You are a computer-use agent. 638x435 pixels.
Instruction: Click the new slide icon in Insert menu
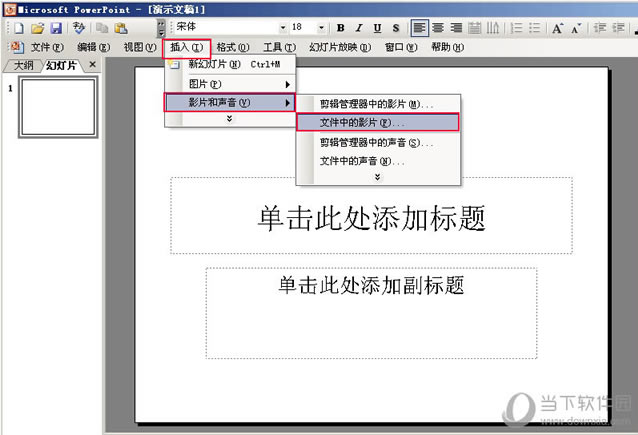coord(174,64)
